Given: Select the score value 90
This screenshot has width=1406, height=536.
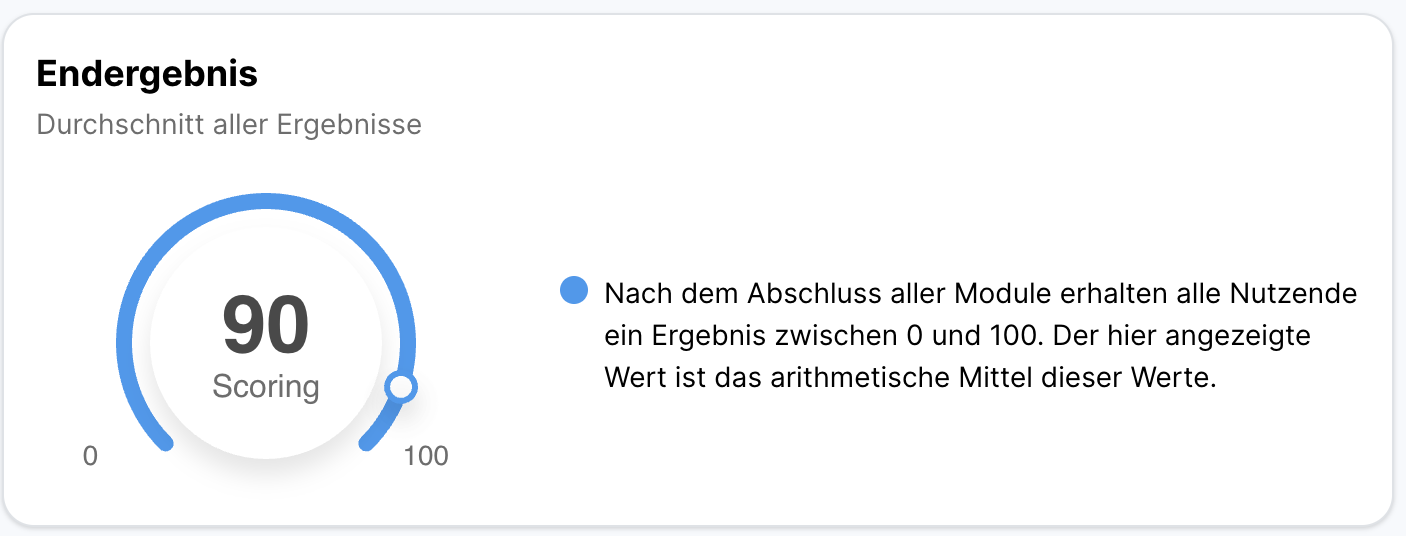Looking at the screenshot, I should pyautogui.click(x=266, y=326).
